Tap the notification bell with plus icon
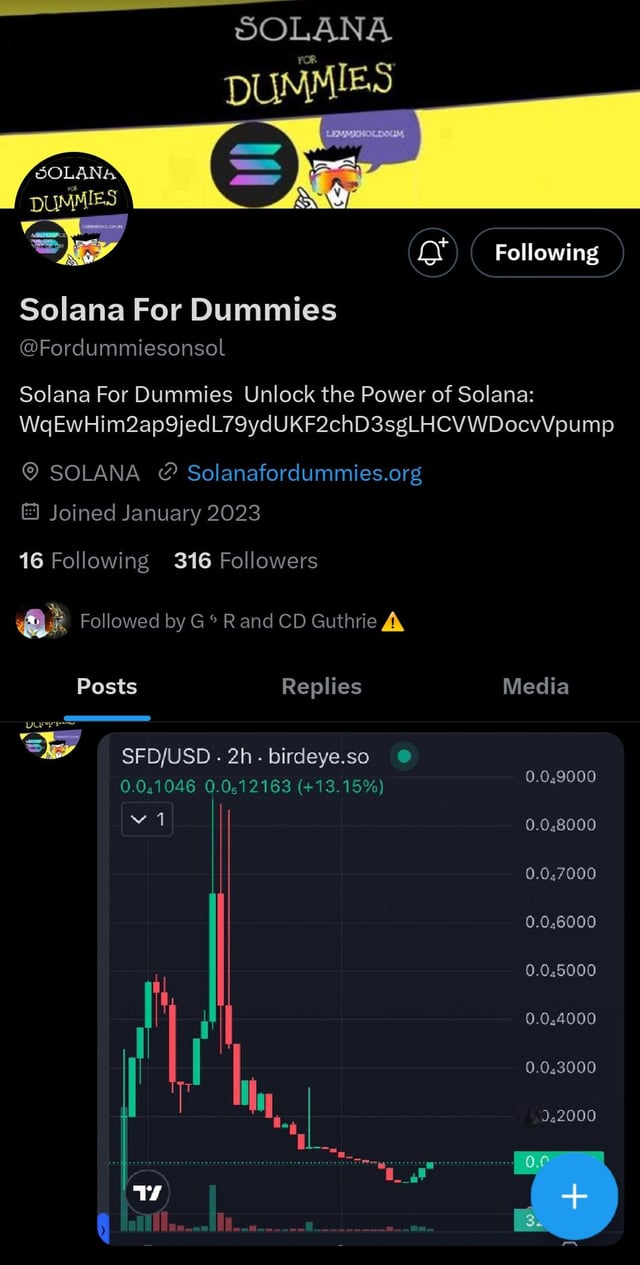Image resolution: width=640 pixels, height=1265 pixels. point(433,254)
